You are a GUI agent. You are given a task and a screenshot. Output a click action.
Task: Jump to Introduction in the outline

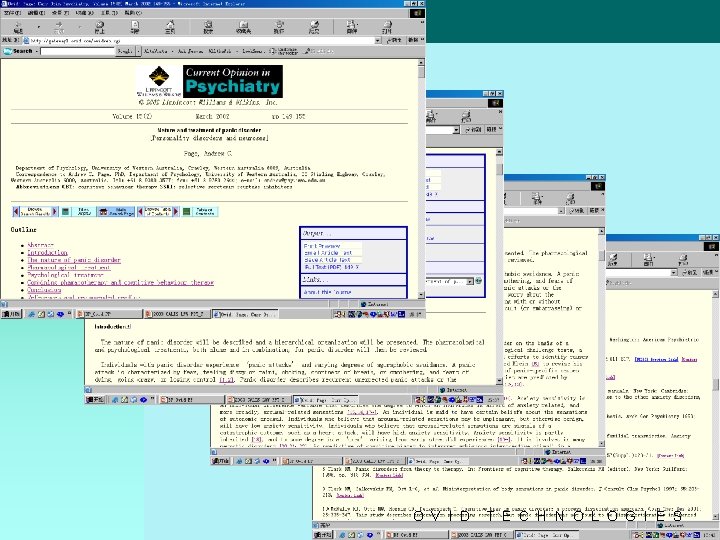[x=47, y=252]
